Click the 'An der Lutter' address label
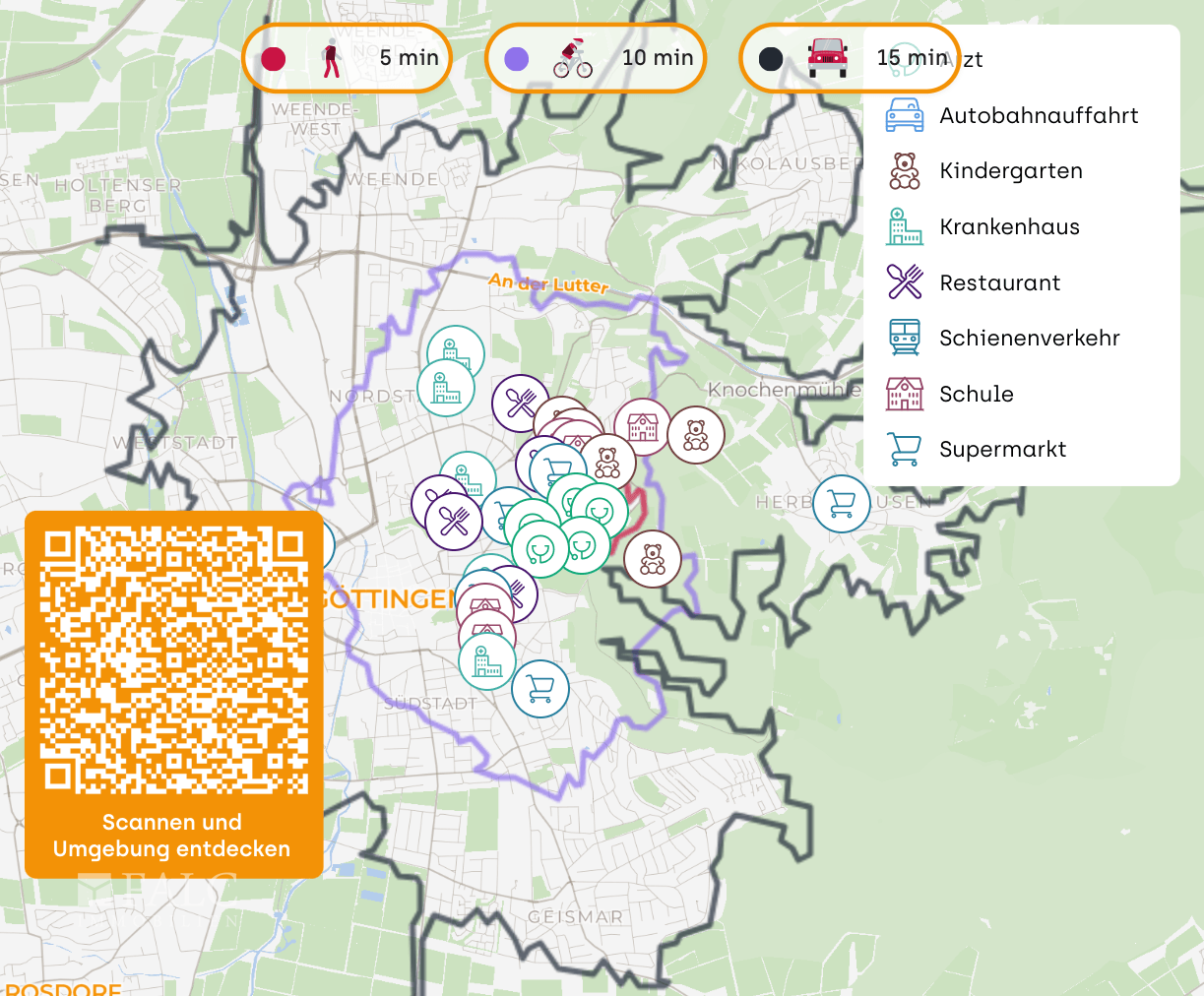Screen dimensions: 1204x996 (x=548, y=284)
